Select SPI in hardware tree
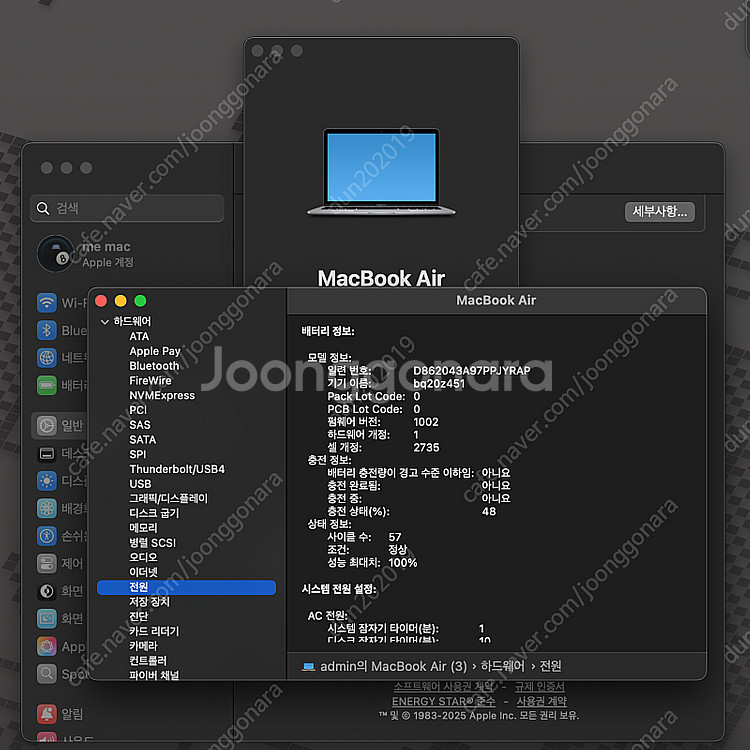The height and width of the screenshot is (750, 750). [x=138, y=454]
